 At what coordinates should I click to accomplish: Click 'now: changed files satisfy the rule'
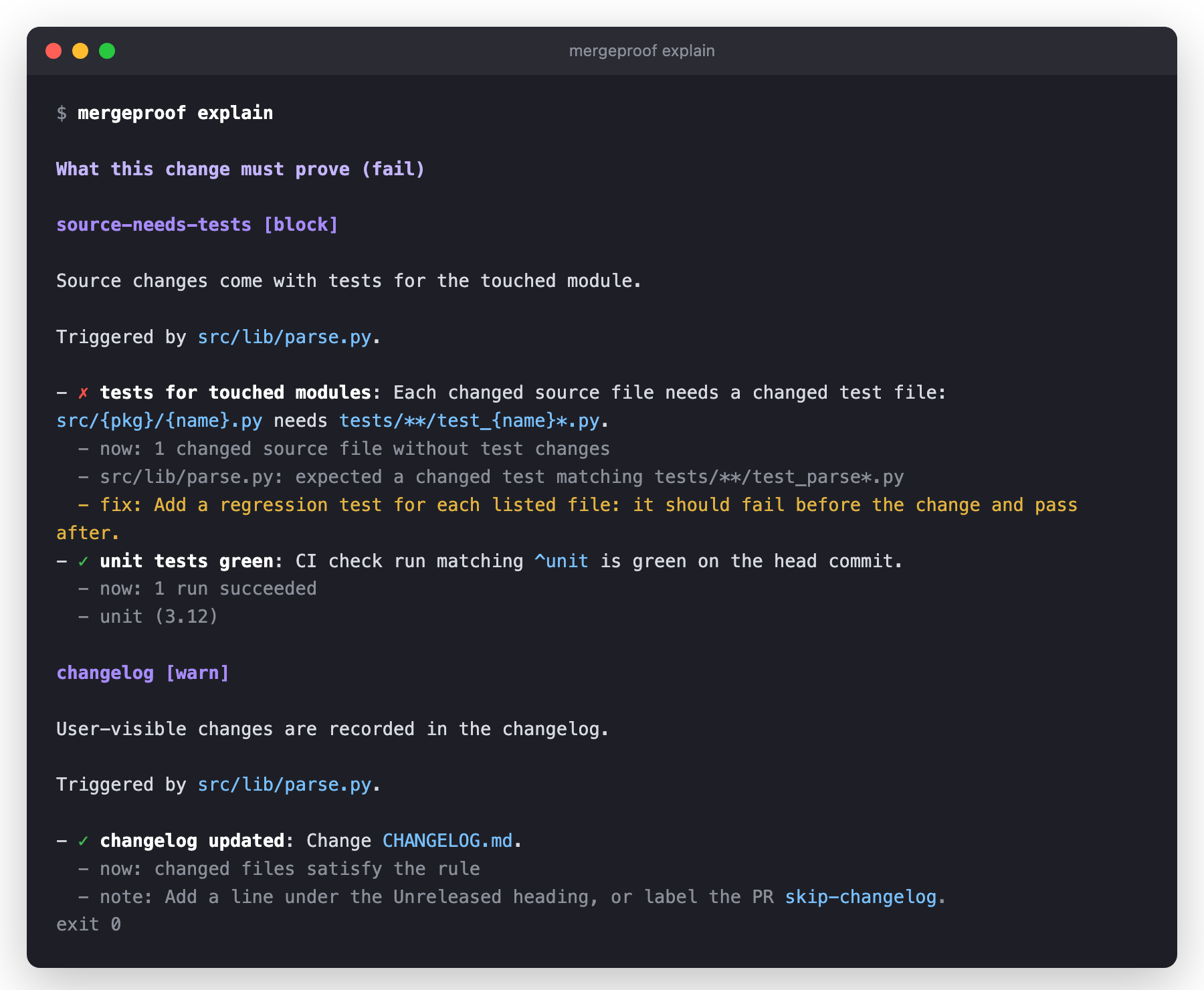click(x=290, y=869)
